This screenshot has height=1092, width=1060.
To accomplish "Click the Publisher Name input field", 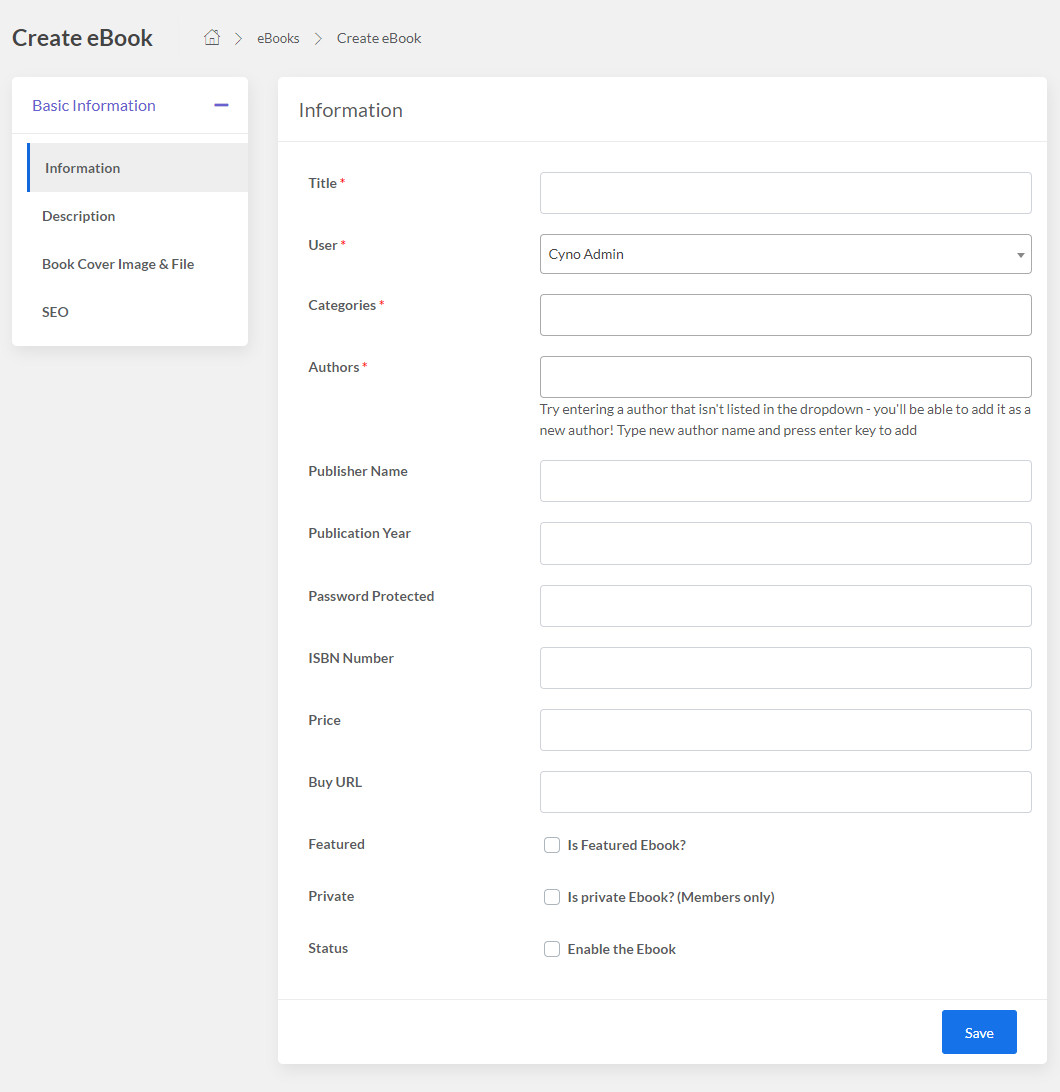I will point(785,481).
